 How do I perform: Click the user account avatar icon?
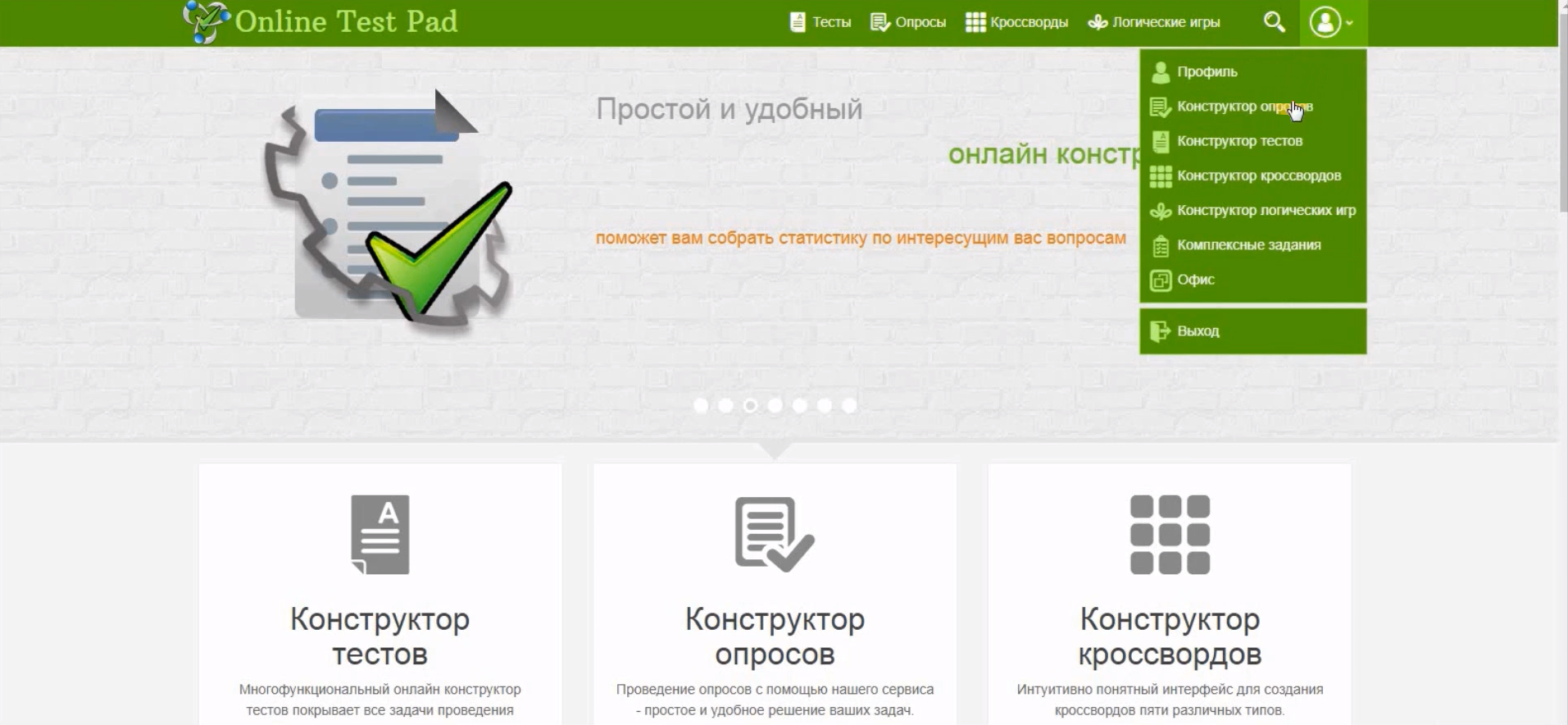coord(1325,22)
